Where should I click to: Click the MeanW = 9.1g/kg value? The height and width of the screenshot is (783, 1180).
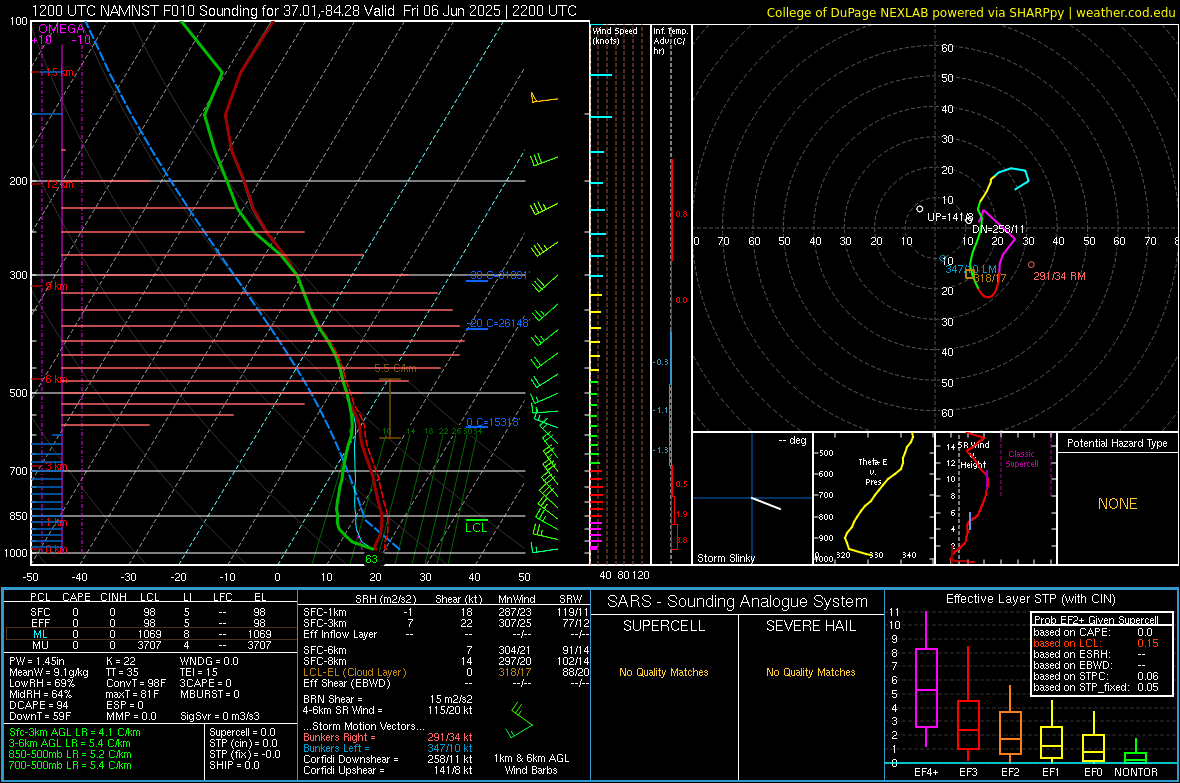49,672
